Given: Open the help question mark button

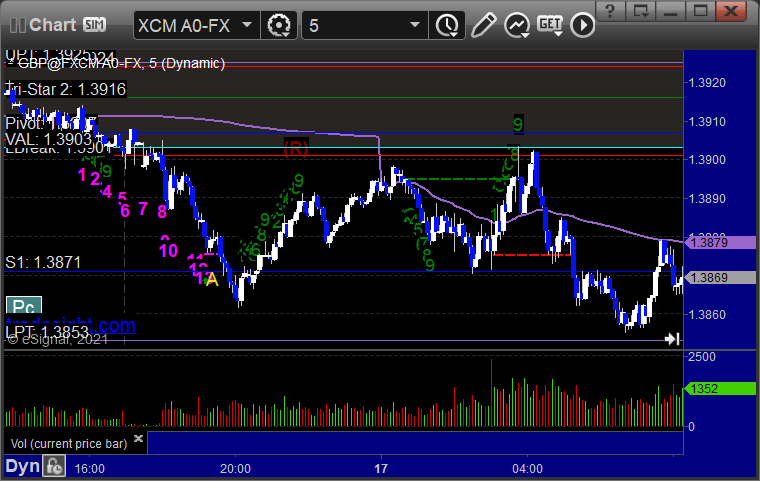Looking at the screenshot, I should point(610,10).
